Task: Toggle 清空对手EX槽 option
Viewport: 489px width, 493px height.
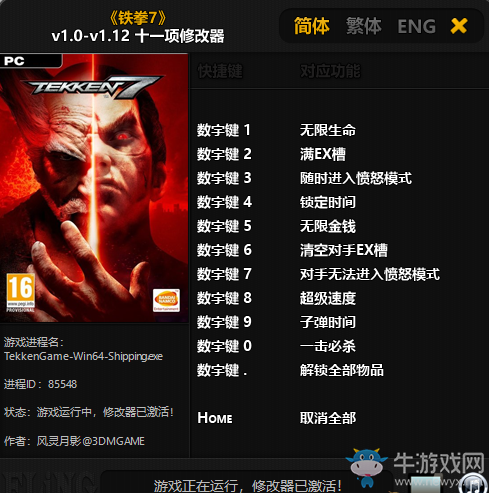Action: pos(344,250)
